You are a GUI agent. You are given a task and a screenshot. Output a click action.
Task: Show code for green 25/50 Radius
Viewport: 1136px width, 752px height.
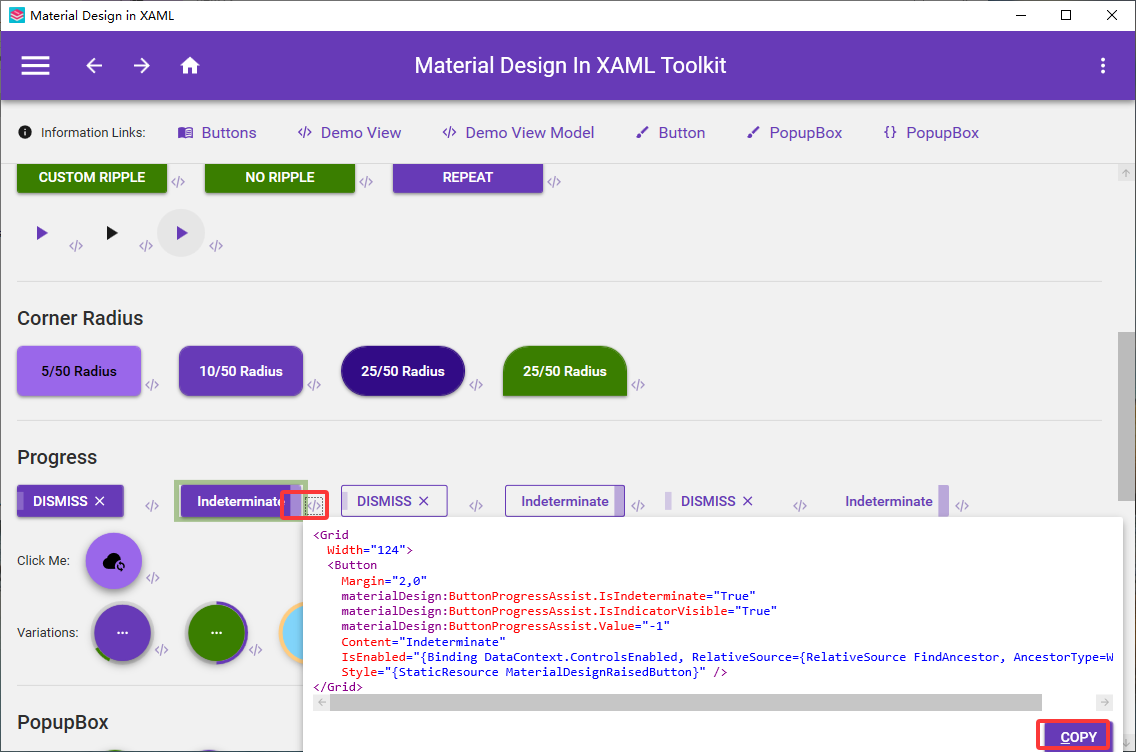pos(638,385)
